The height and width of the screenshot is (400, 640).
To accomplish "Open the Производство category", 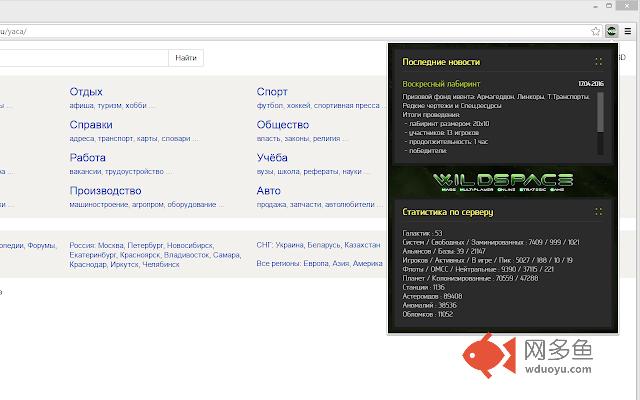I will [x=105, y=191].
